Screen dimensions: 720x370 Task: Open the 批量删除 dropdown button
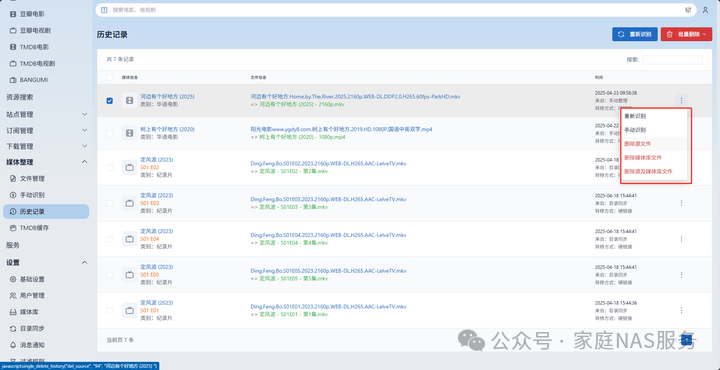tap(686, 34)
